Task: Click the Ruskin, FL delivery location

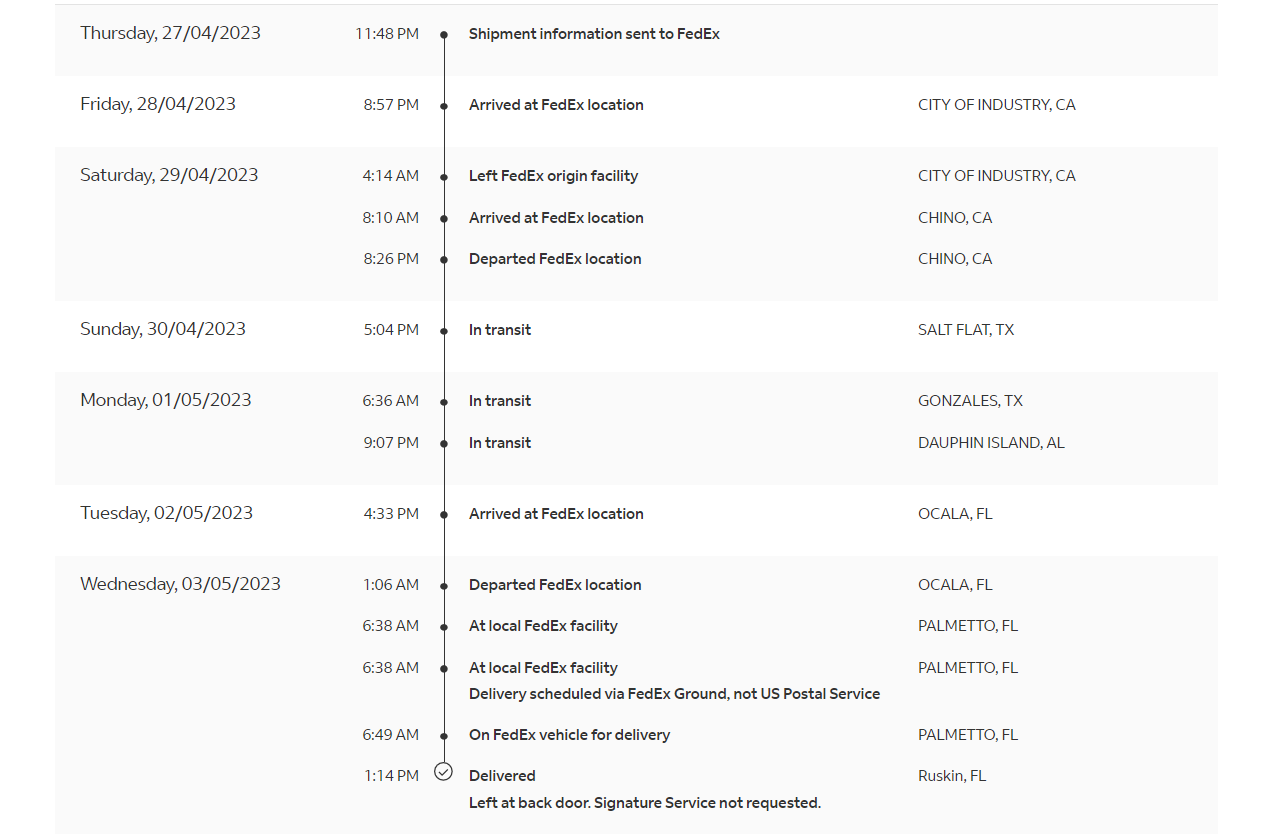Action: click(x=952, y=776)
